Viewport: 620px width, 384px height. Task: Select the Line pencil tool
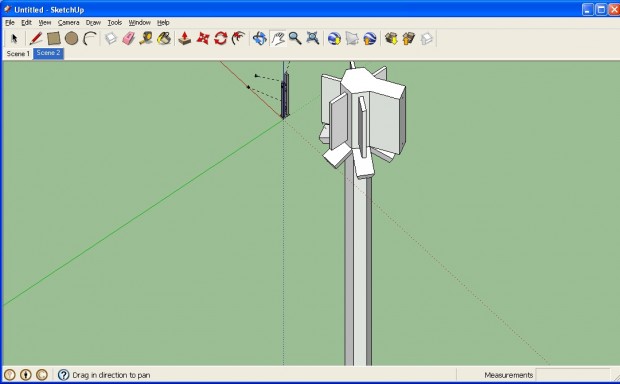[x=36, y=38]
